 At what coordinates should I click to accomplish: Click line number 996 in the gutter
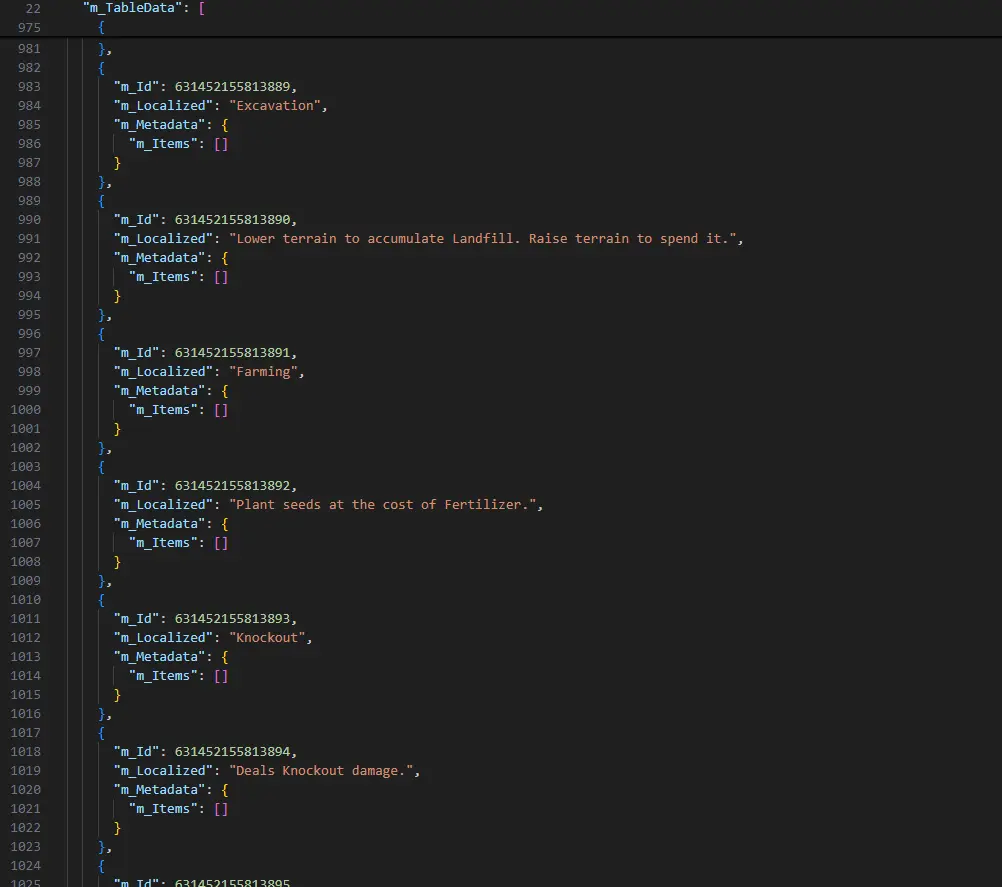[29, 334]
